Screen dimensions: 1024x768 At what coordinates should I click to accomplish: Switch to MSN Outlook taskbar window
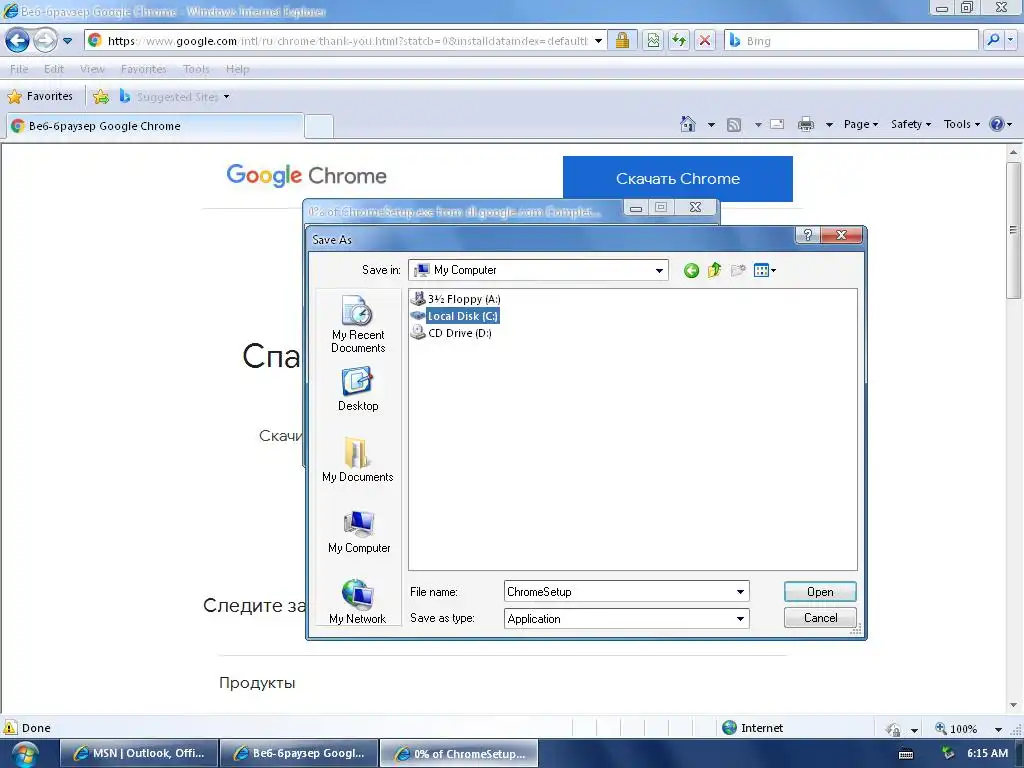click(x=138, y=753)
